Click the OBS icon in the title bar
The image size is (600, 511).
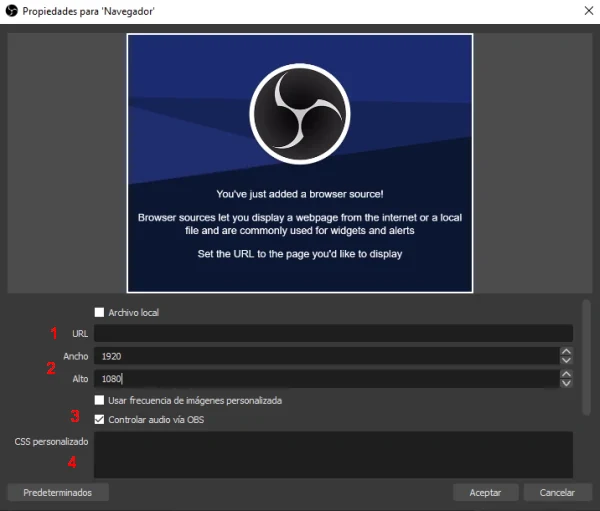12,10
